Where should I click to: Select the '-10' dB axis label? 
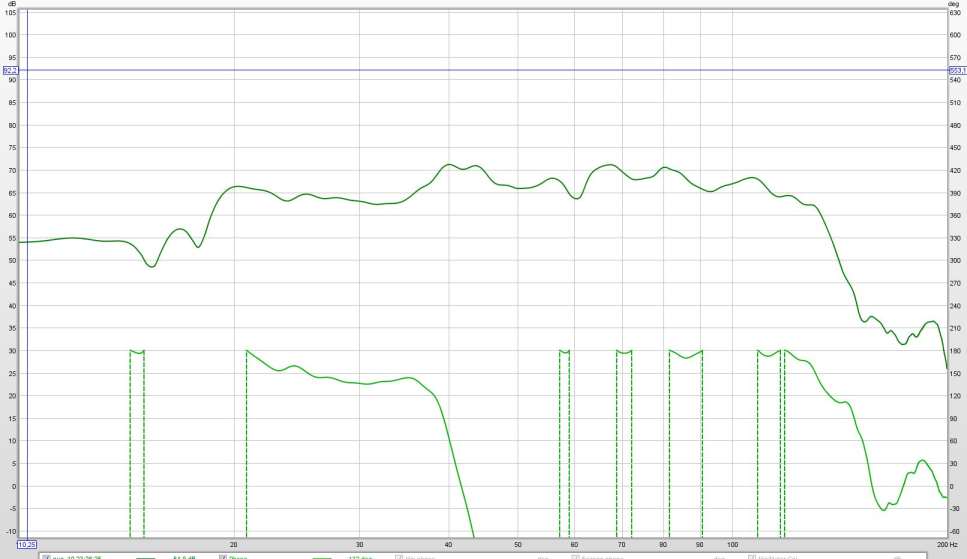[x=11, y=531]
